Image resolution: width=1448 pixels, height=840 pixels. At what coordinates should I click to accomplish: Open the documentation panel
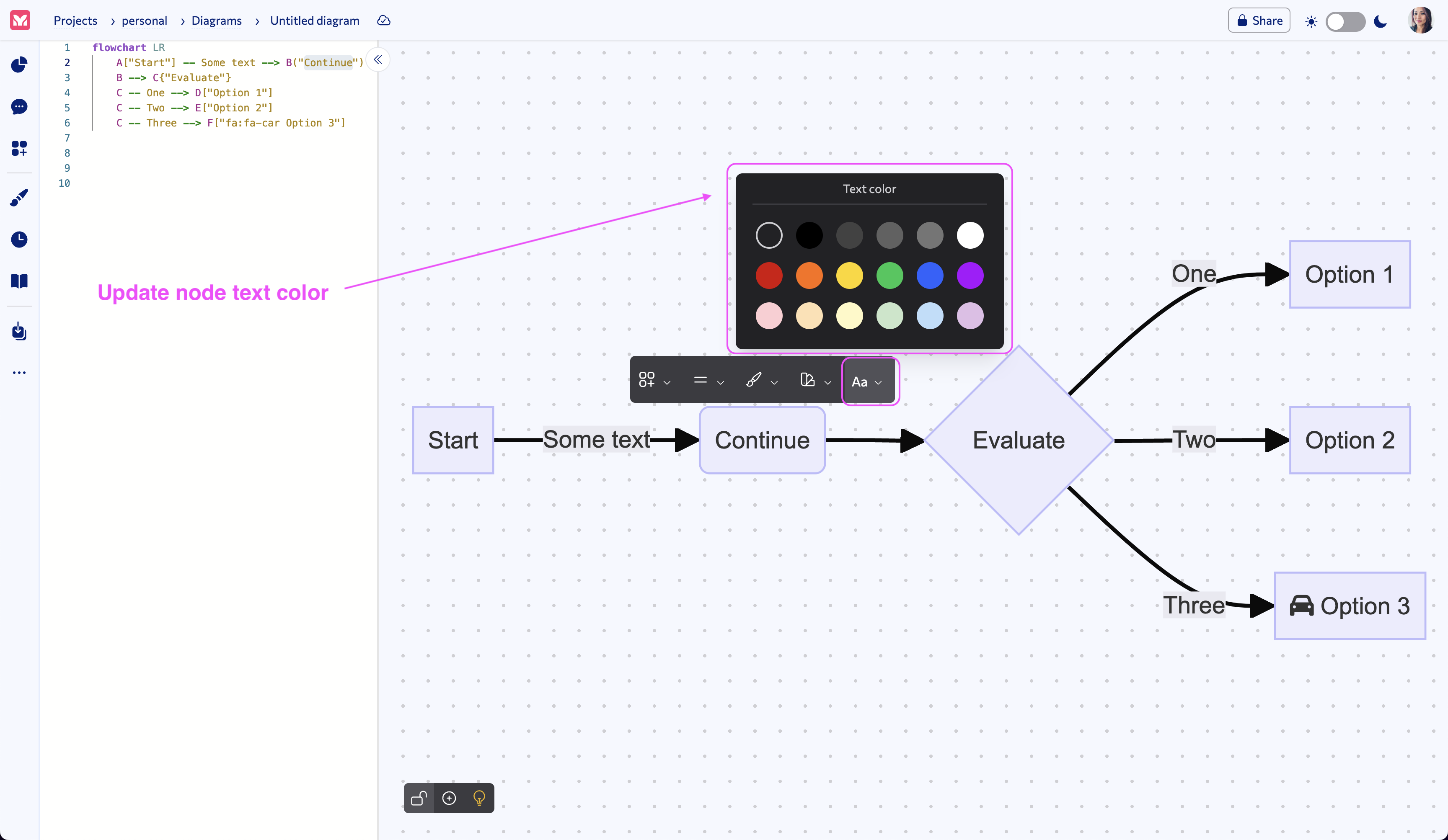point(19,281)
